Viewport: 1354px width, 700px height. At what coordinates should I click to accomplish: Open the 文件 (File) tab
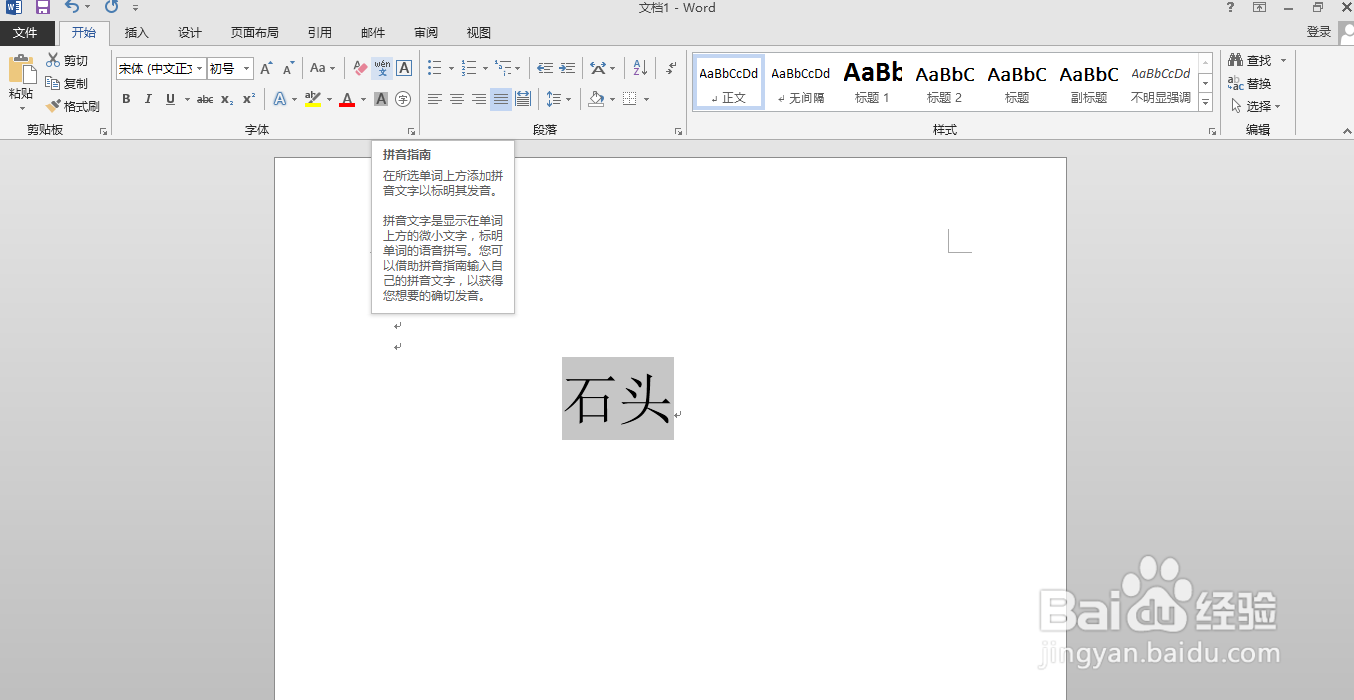pos(25,33)
